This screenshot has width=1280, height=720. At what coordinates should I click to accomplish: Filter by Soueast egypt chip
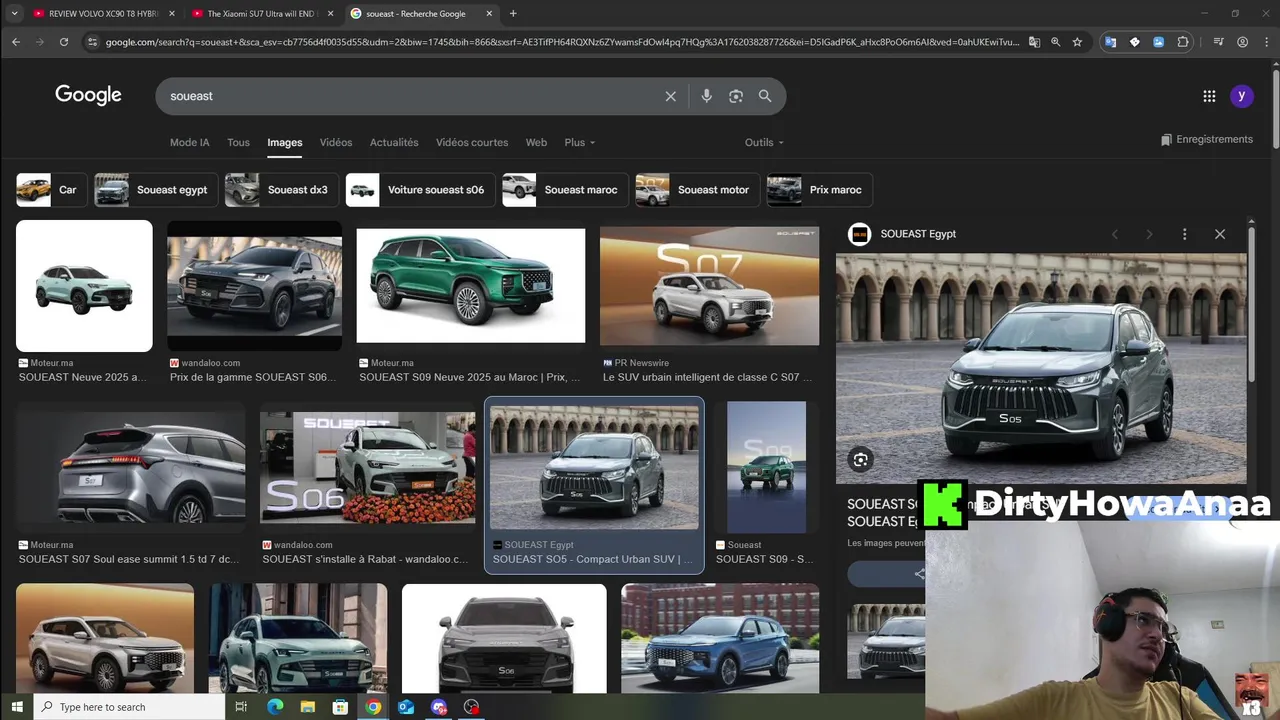(x=156, y=190)
